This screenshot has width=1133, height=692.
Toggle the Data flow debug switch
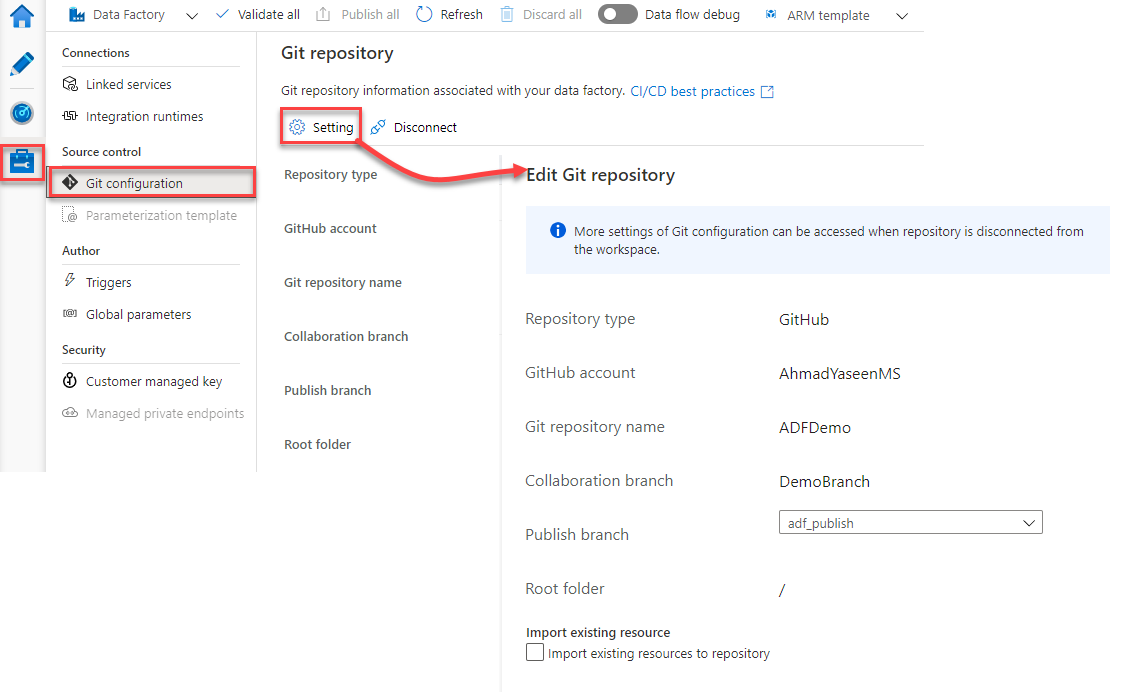(617, 15)
